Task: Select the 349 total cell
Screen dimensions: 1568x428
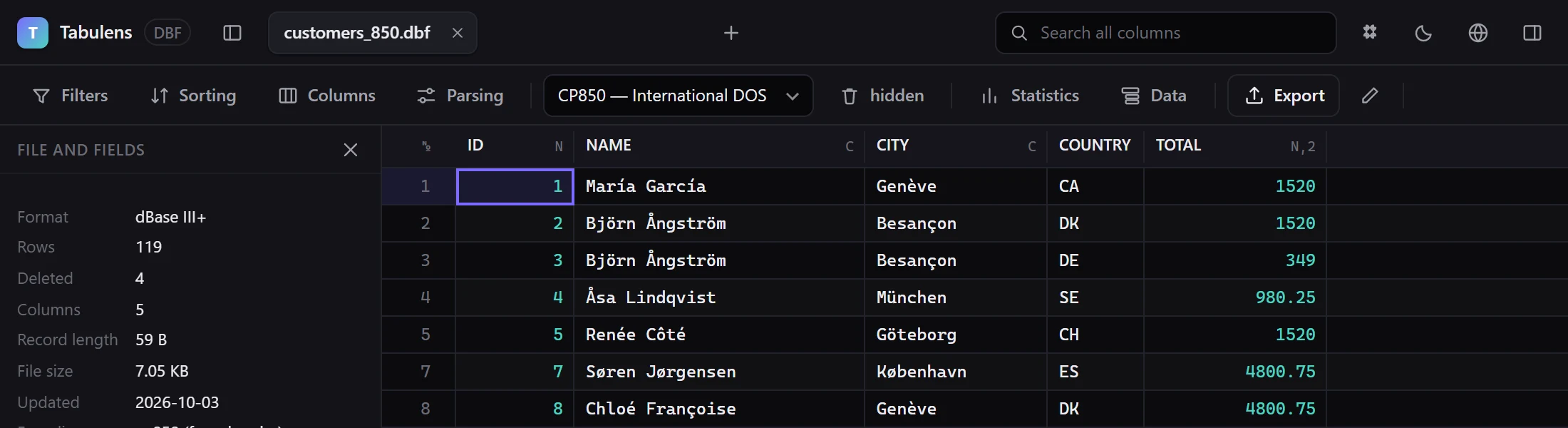Action: point(1236,260)
